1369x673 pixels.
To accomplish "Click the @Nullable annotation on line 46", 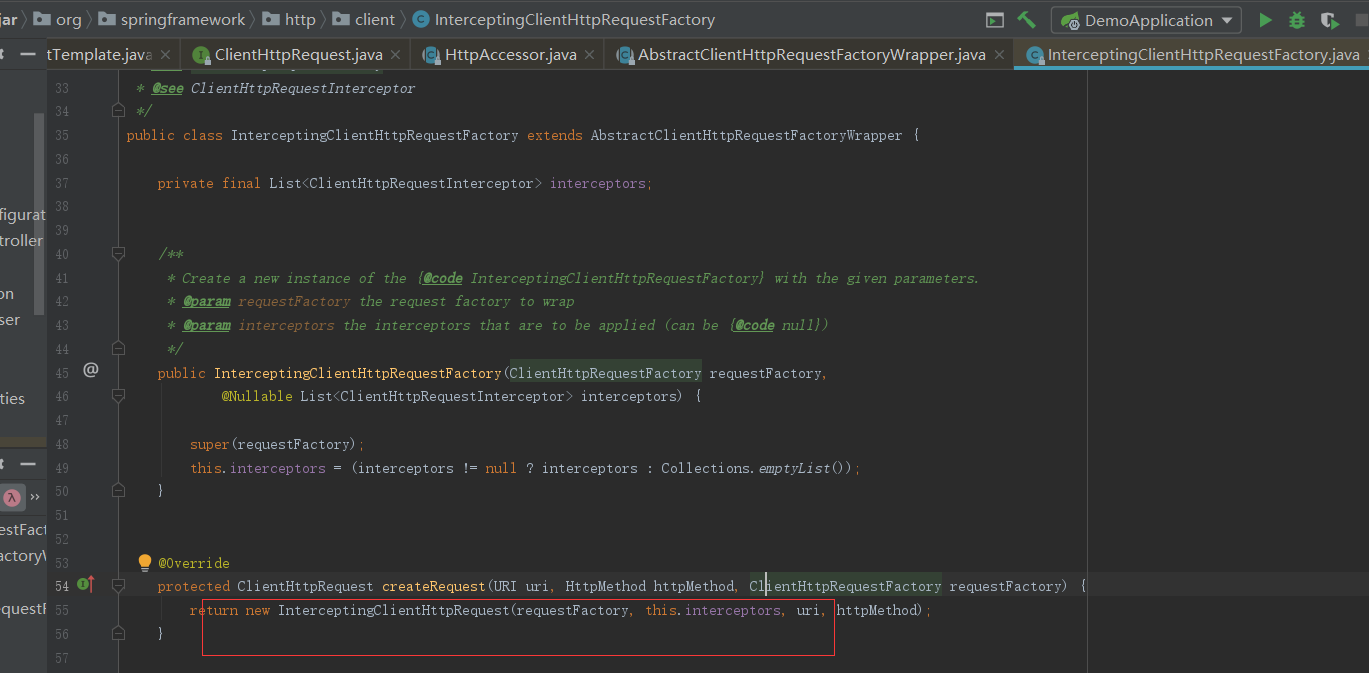I will coord(257,396).
